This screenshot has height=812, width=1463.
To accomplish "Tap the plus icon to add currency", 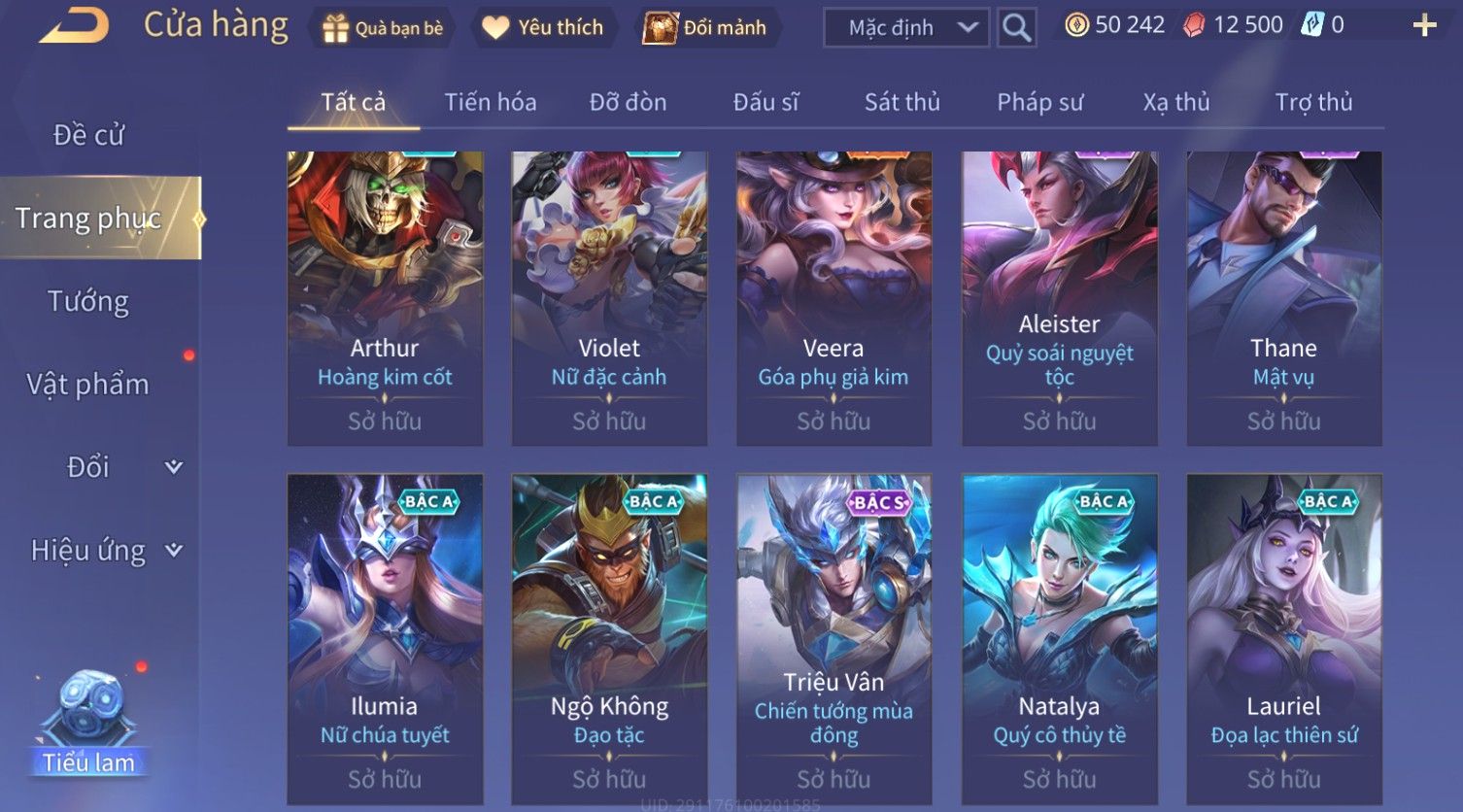I will pyautogui.click(x=1424, y=25).
